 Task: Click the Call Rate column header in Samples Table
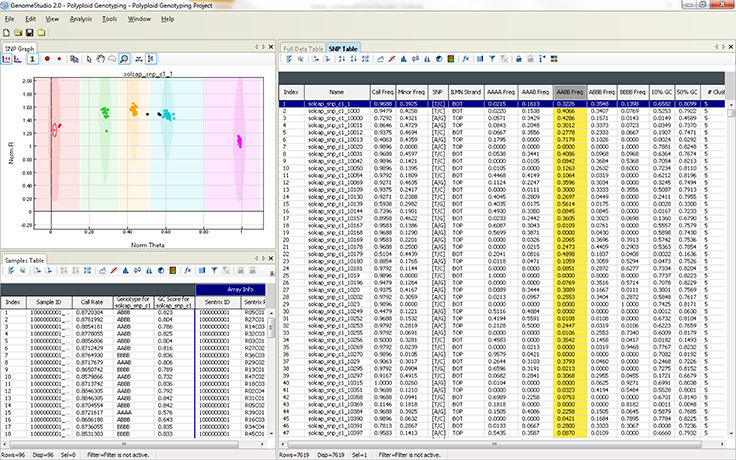pos(93,301)
